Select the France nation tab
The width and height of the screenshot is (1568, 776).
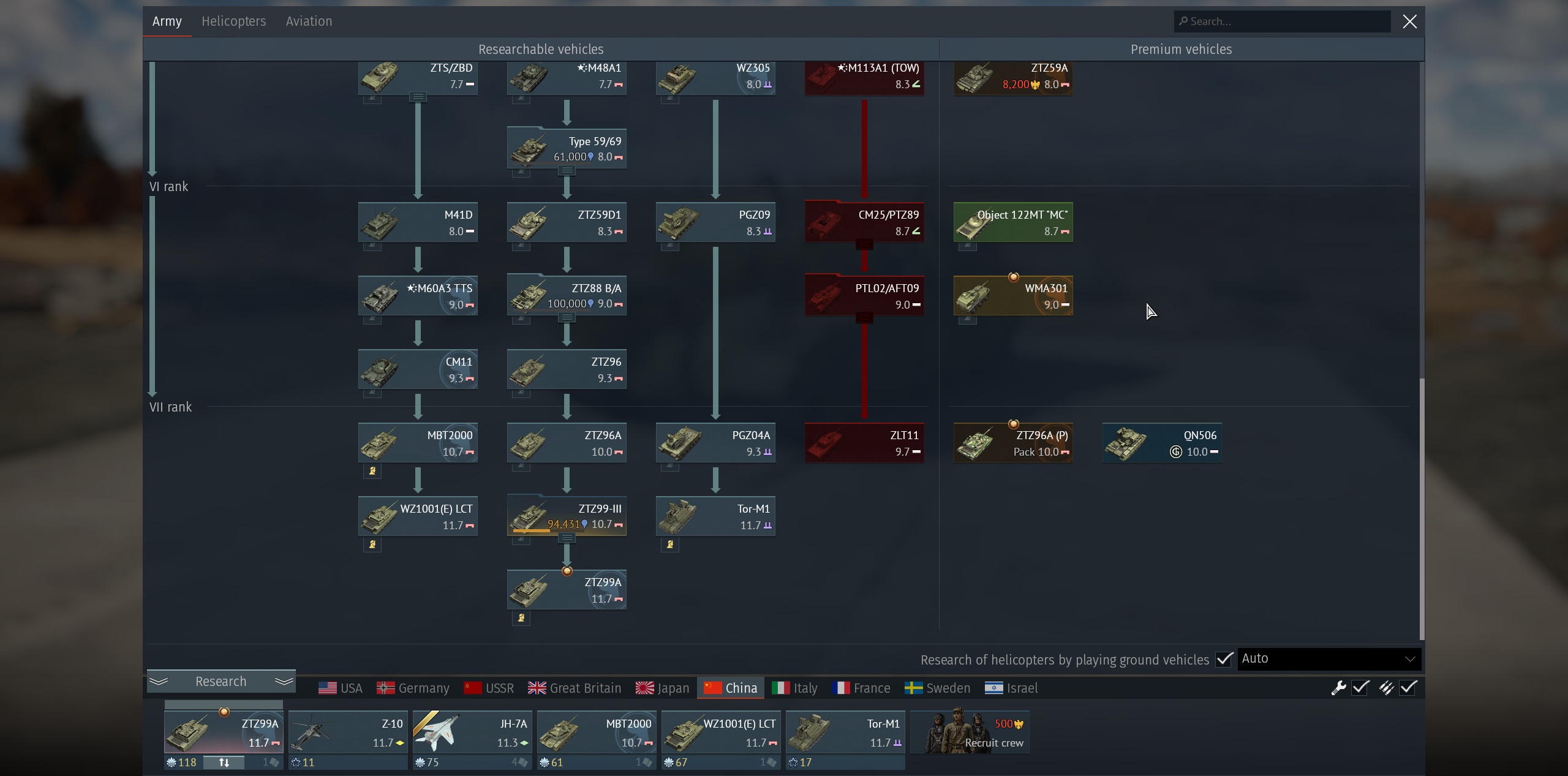pos(861,688)
